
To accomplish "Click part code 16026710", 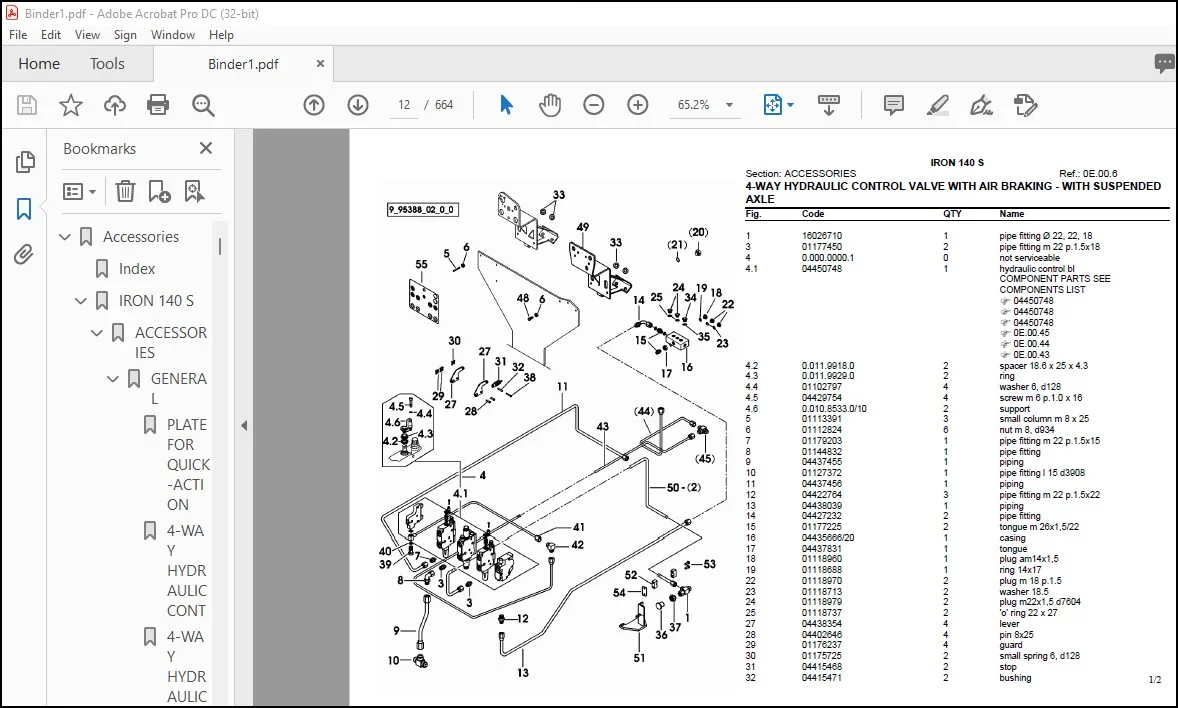I will coord(822,236).
